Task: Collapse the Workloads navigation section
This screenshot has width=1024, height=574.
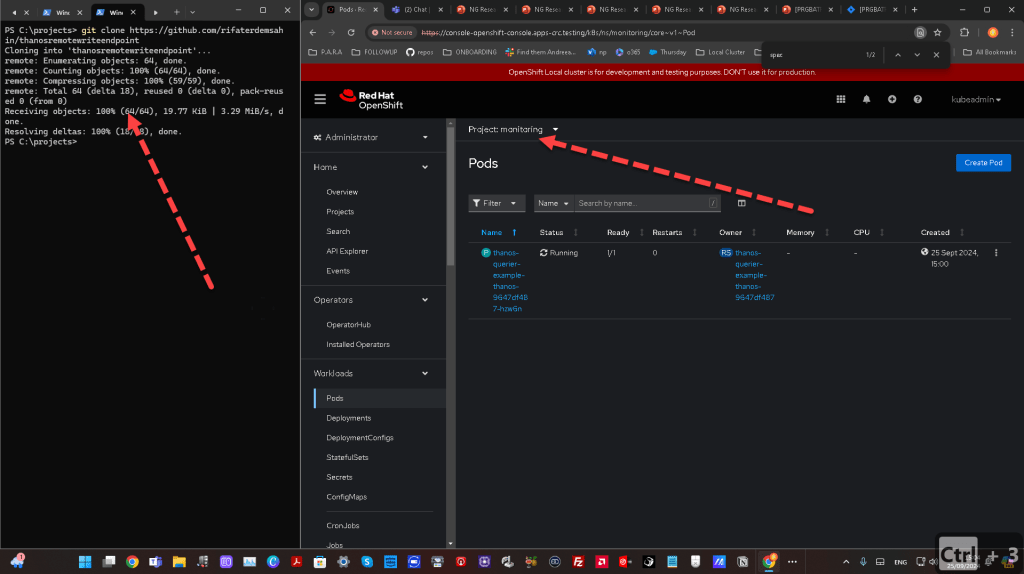Action: click(371, 374)
